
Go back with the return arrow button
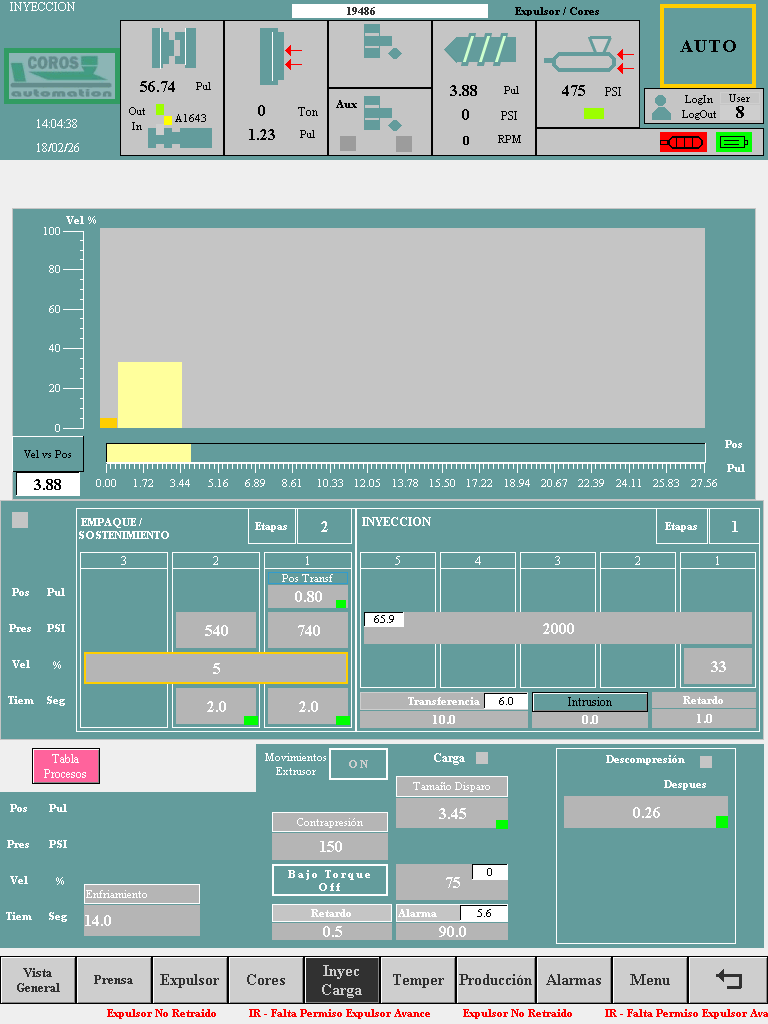(x=728, y=980)
